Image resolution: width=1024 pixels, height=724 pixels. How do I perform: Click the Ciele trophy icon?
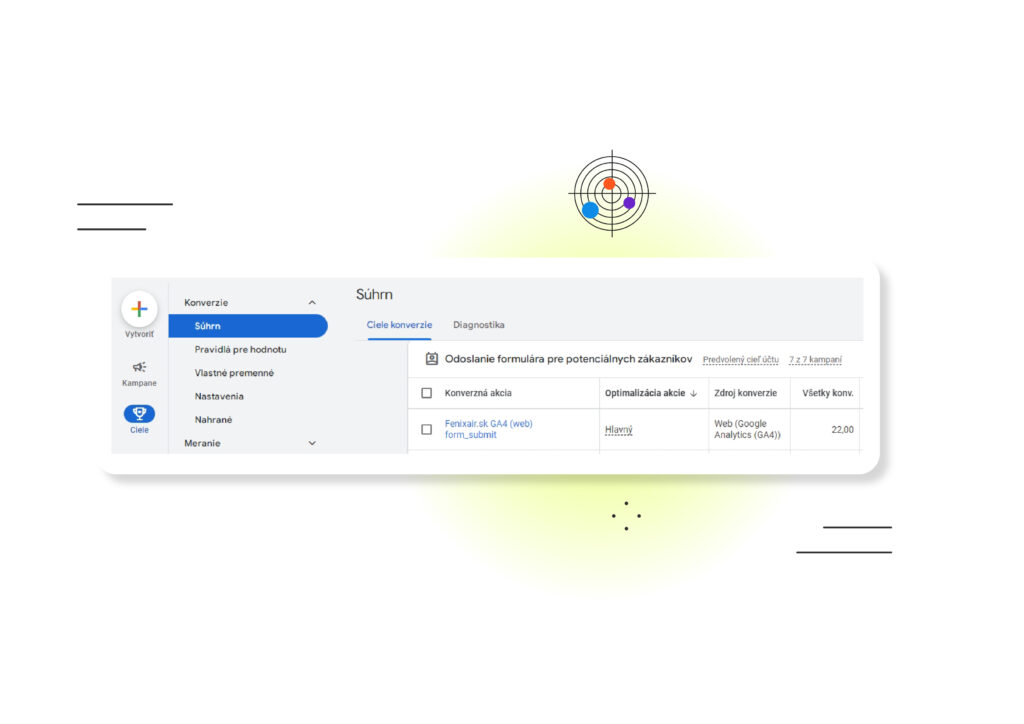pyautogui.click(x=139, y=415)
